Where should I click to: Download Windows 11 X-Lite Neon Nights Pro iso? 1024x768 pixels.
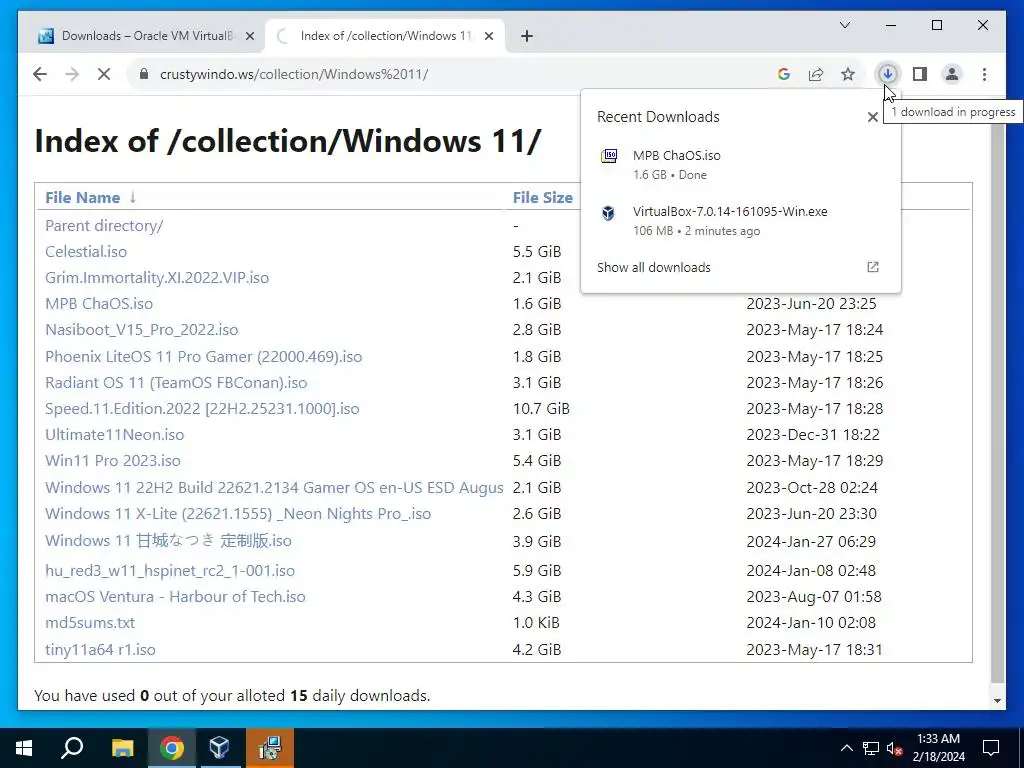[238, 514]
